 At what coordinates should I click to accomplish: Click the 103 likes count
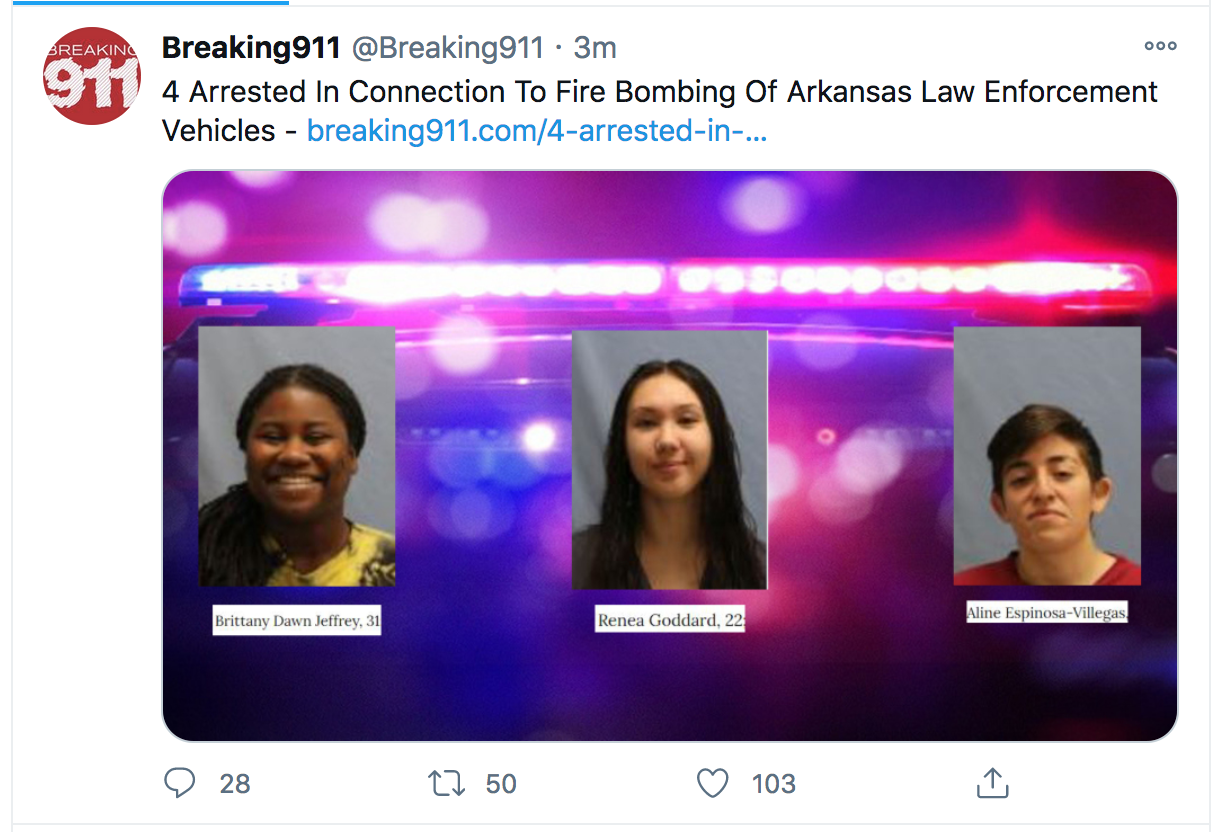coord(774,784)
